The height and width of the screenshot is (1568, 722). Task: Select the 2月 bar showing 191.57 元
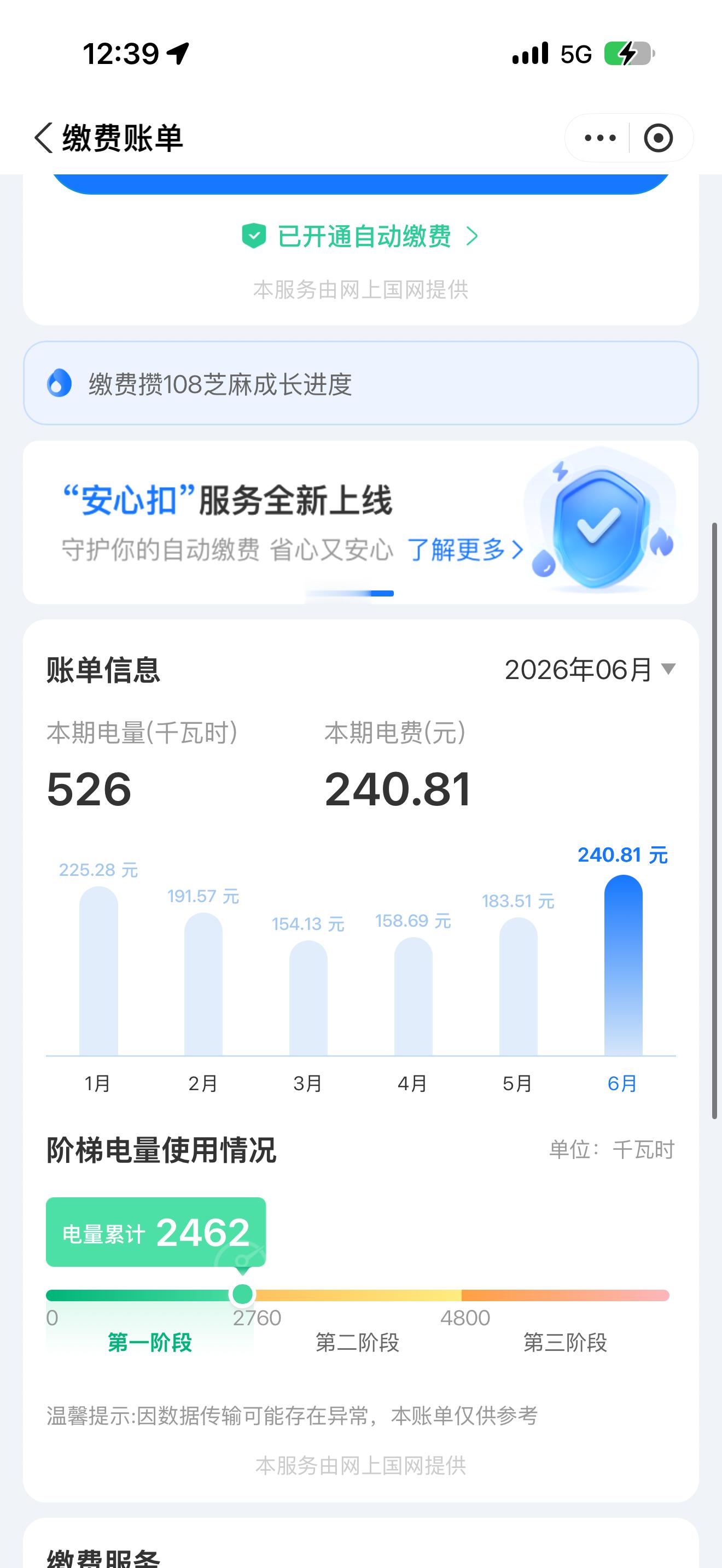point(203,984)
